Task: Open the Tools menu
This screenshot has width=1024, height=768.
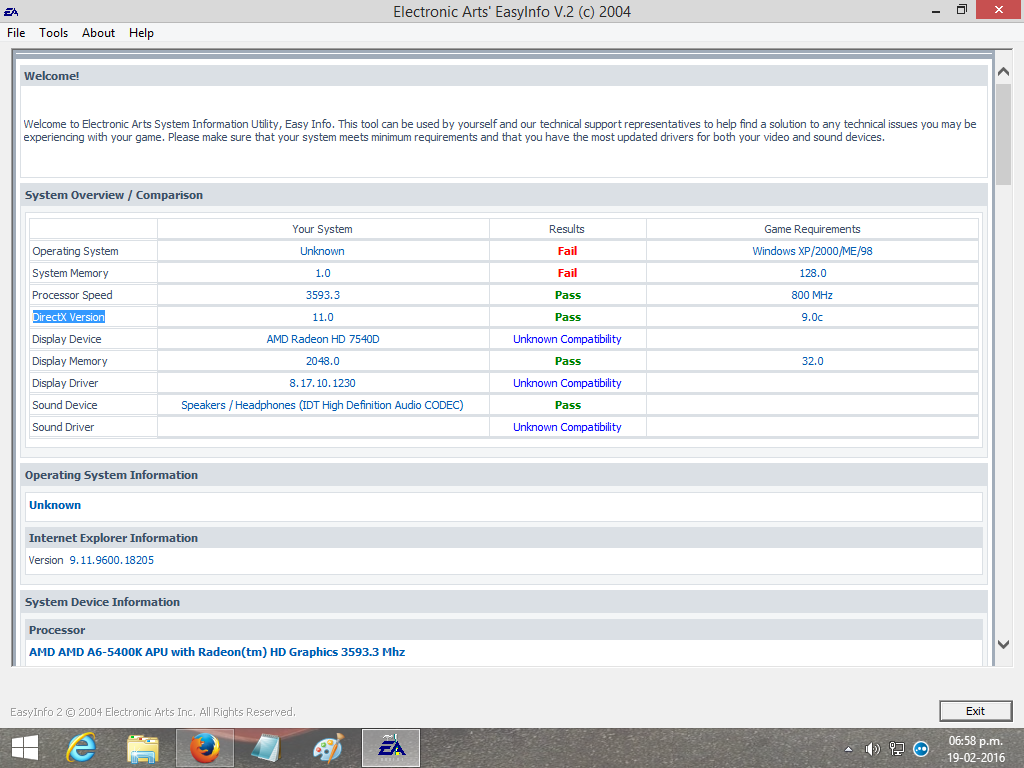Action: 53,33
